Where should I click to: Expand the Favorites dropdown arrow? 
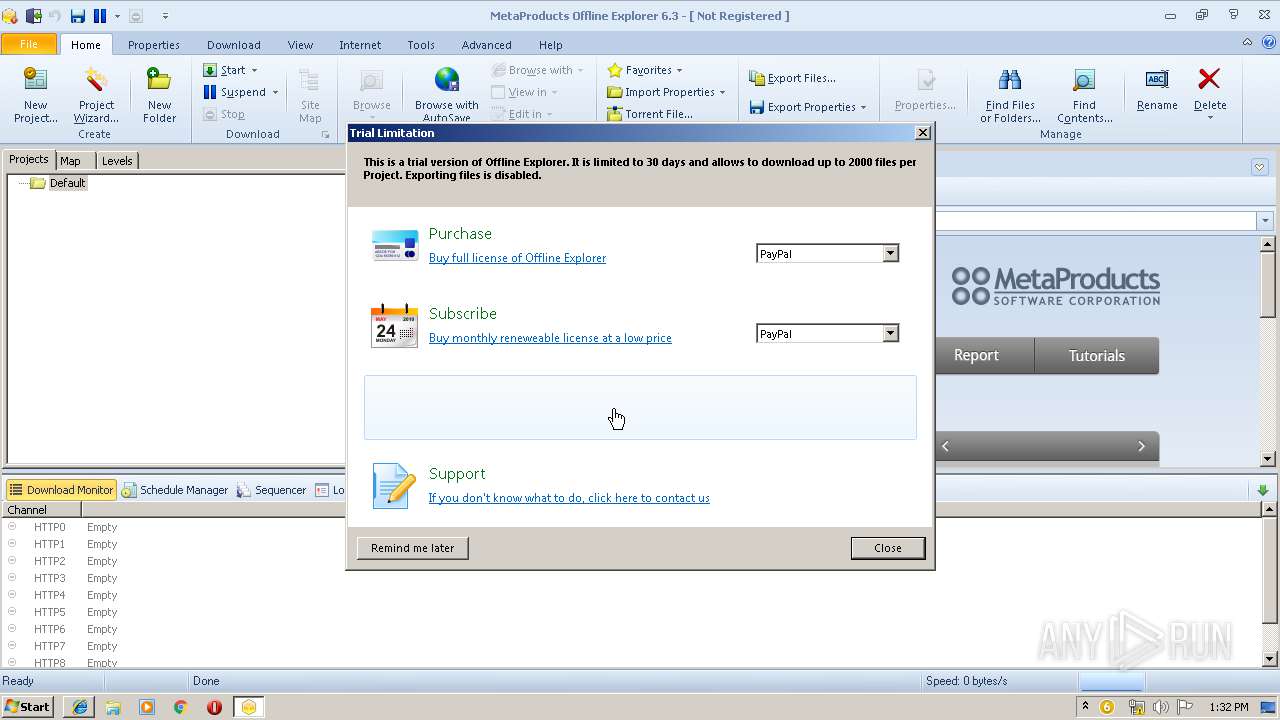pos(679,70)
